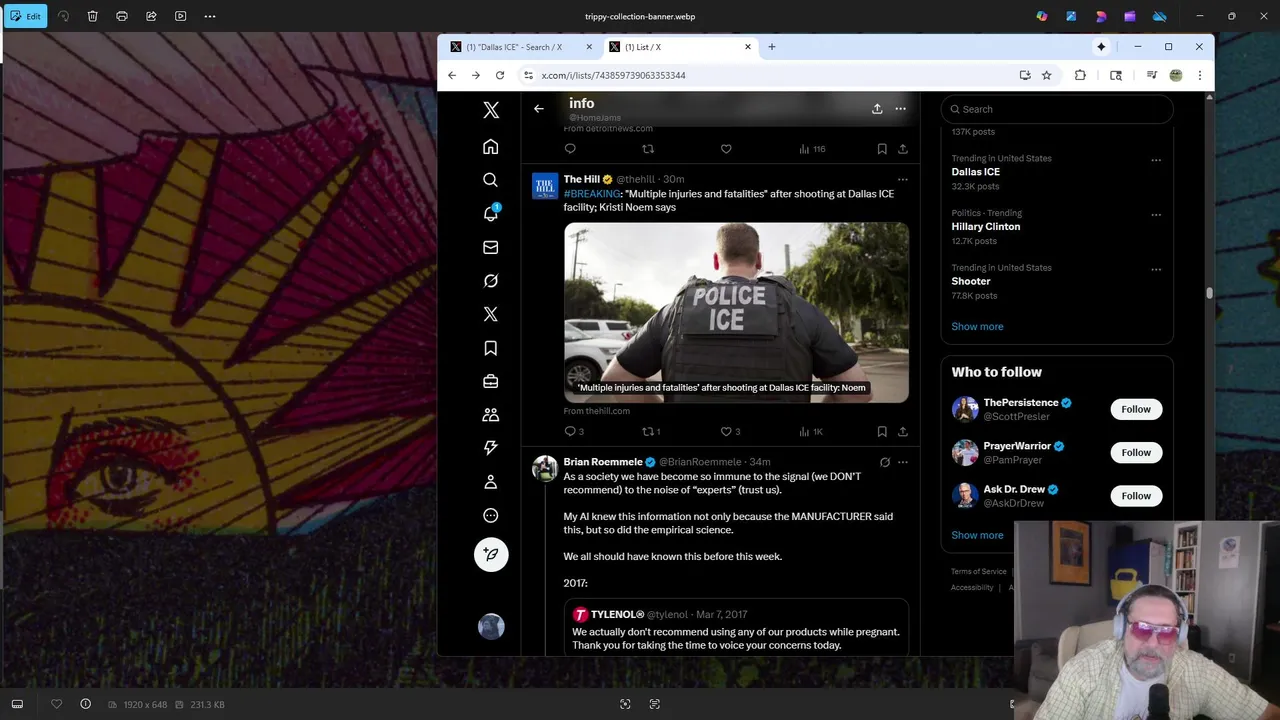Image resolution: width=1280 pixels, height=720 pixels.
Task: Open Shooter trend options menu
Action: 1156,269
